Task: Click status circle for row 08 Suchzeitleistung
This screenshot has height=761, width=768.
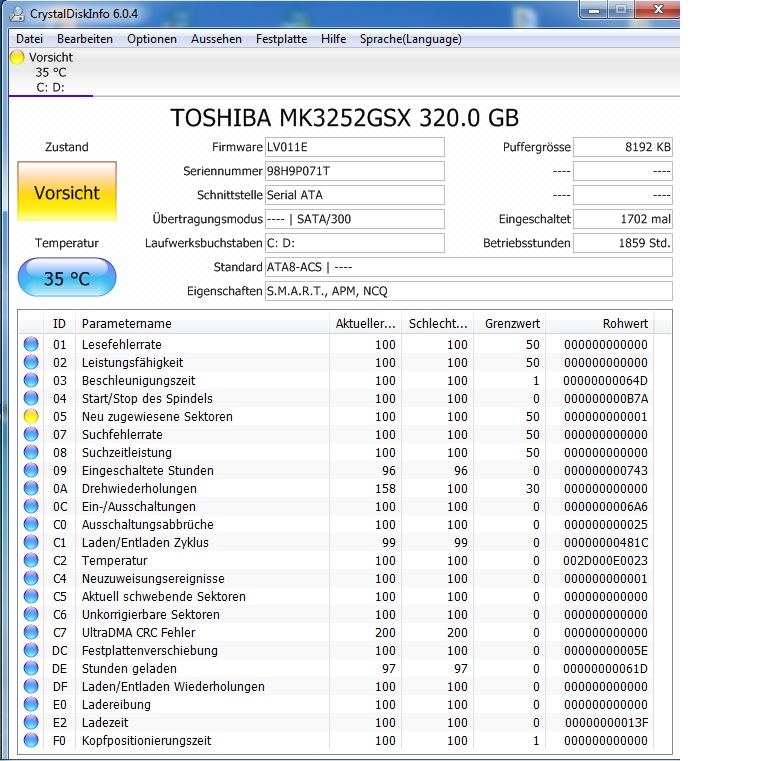Action: click(x=31, y=452)
